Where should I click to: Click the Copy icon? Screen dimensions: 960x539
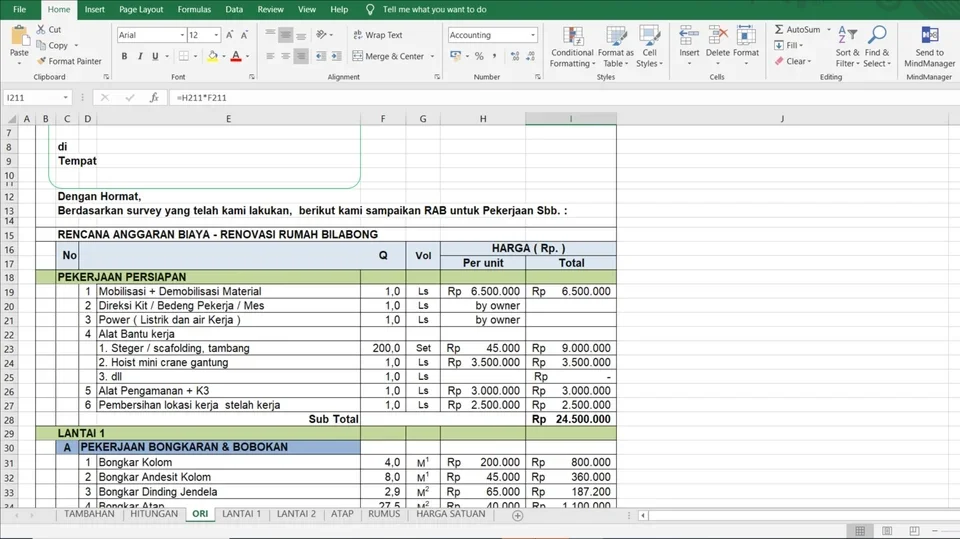41,45
